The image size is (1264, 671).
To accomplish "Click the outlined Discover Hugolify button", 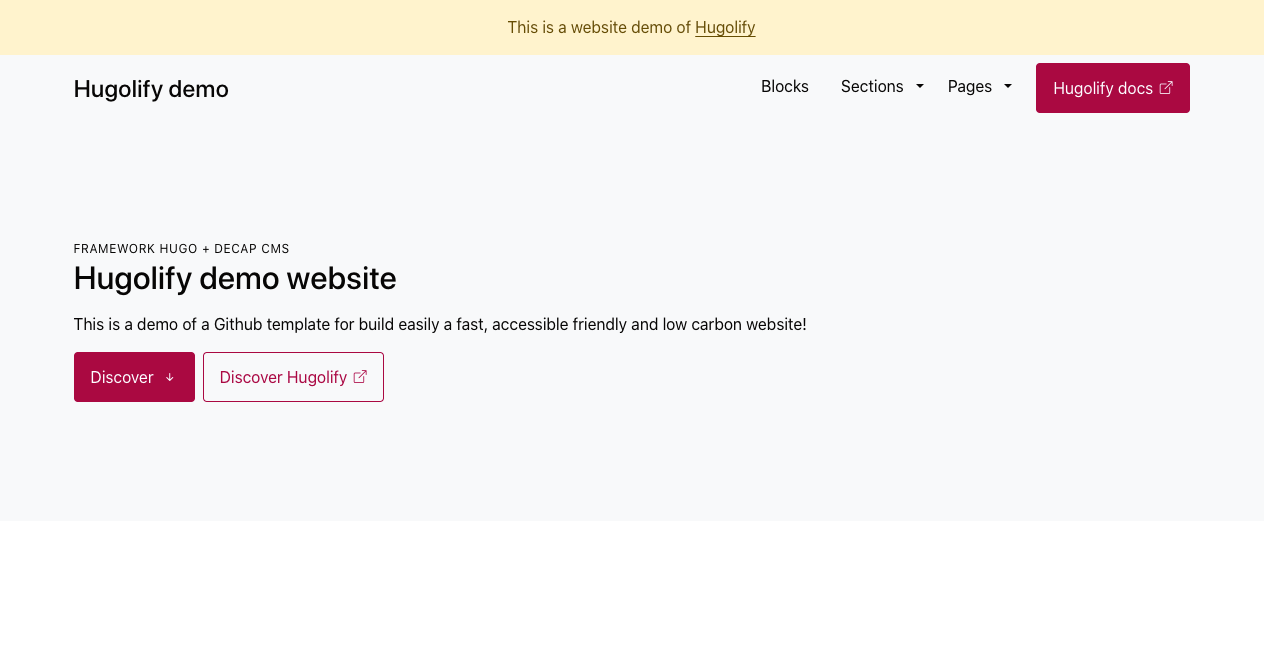I will [293, 376].
